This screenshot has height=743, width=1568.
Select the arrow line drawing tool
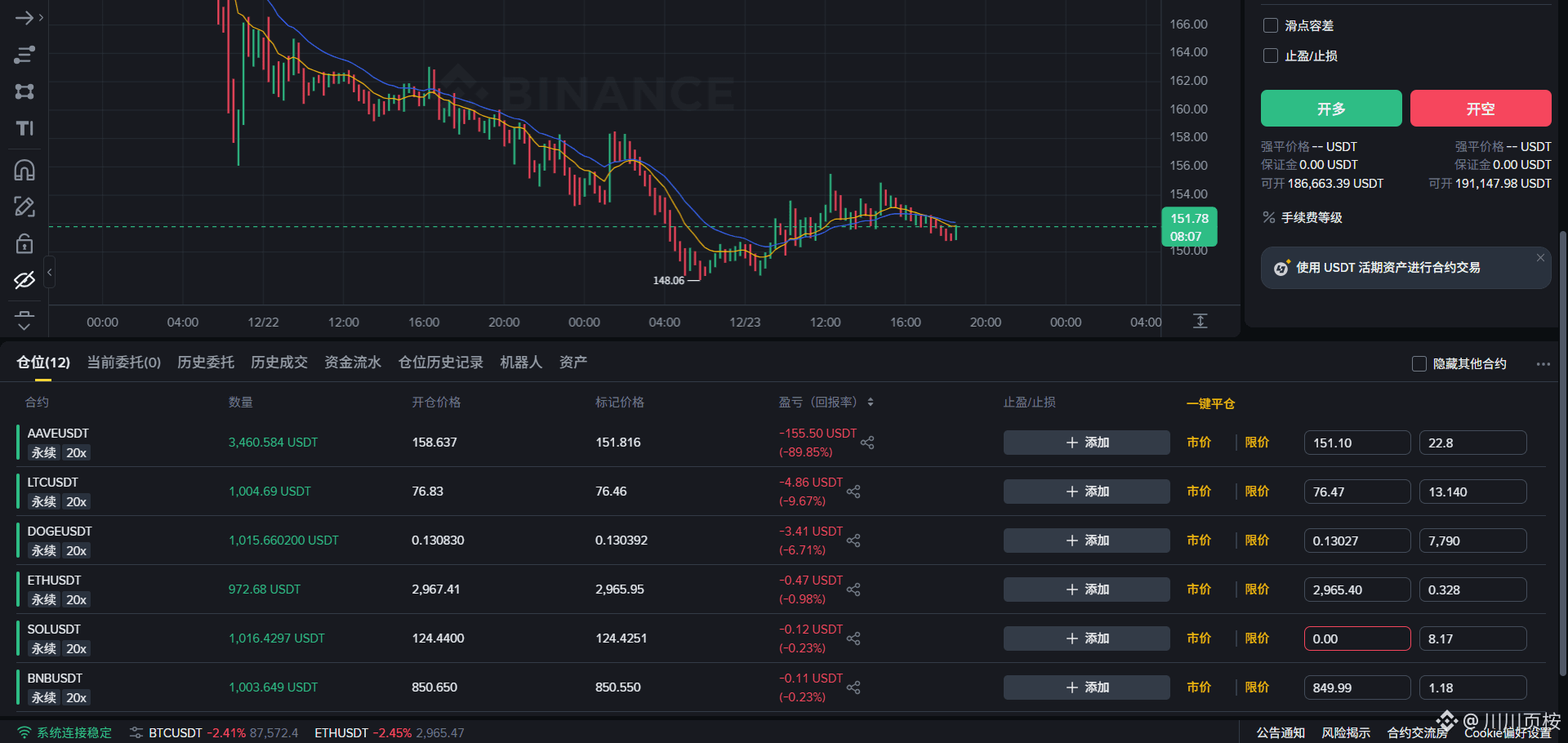24,18
